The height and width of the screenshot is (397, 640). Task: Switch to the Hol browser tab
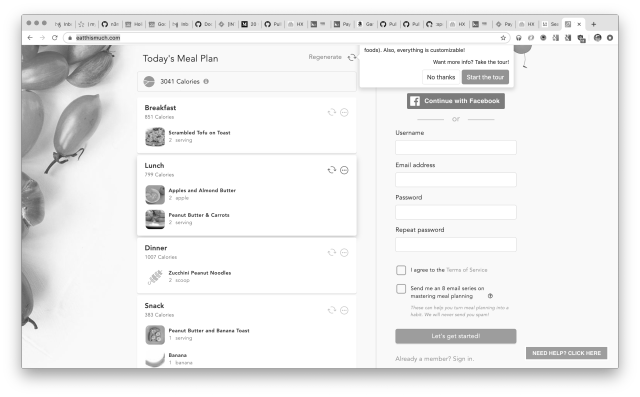(133, 24)
